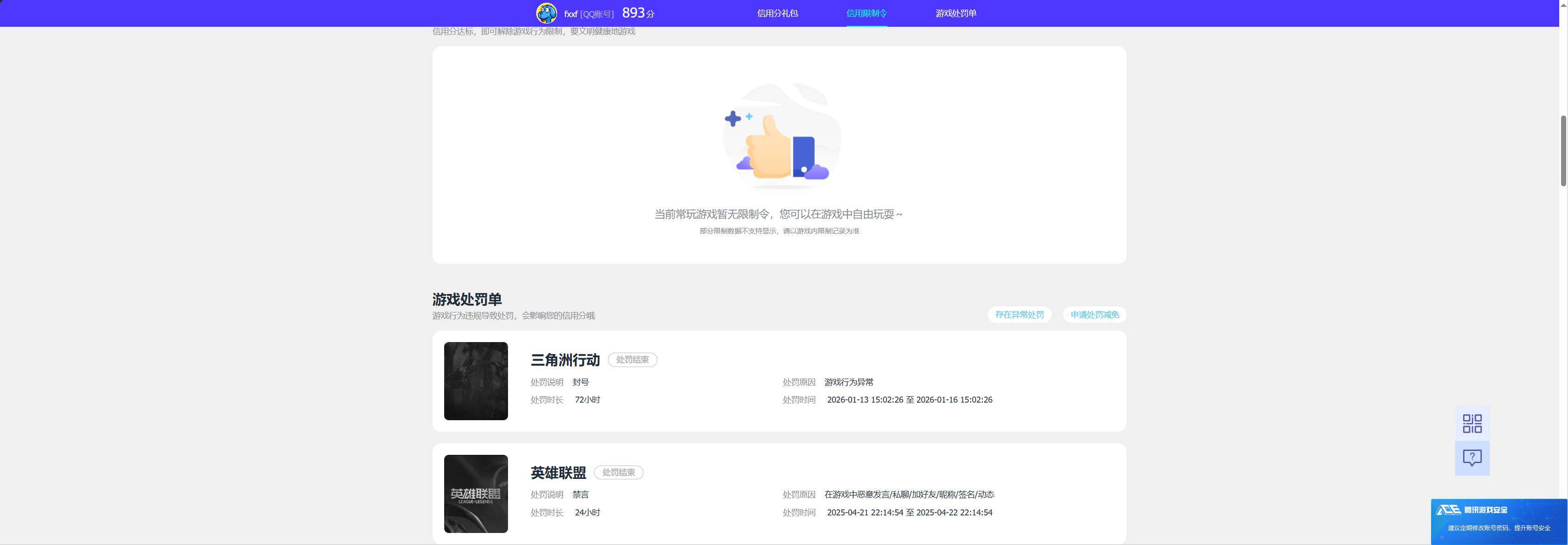Click the 部分限制数据不支持显示 note

tap(779, 231)
